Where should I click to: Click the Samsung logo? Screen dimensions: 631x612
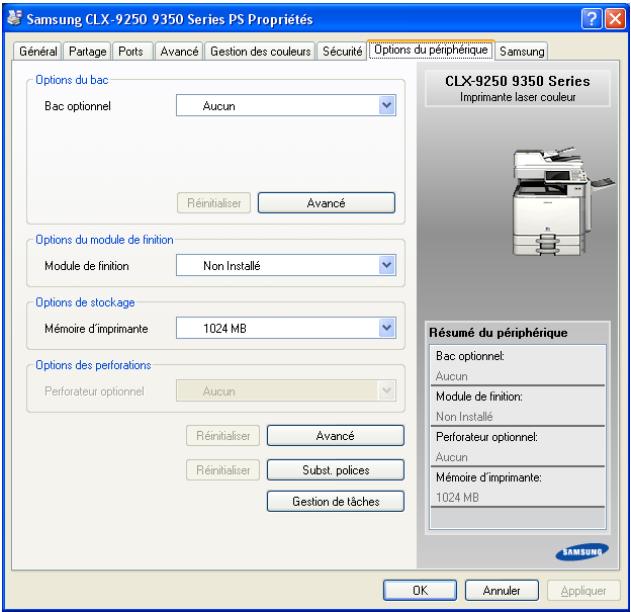(x=582, y=552)
